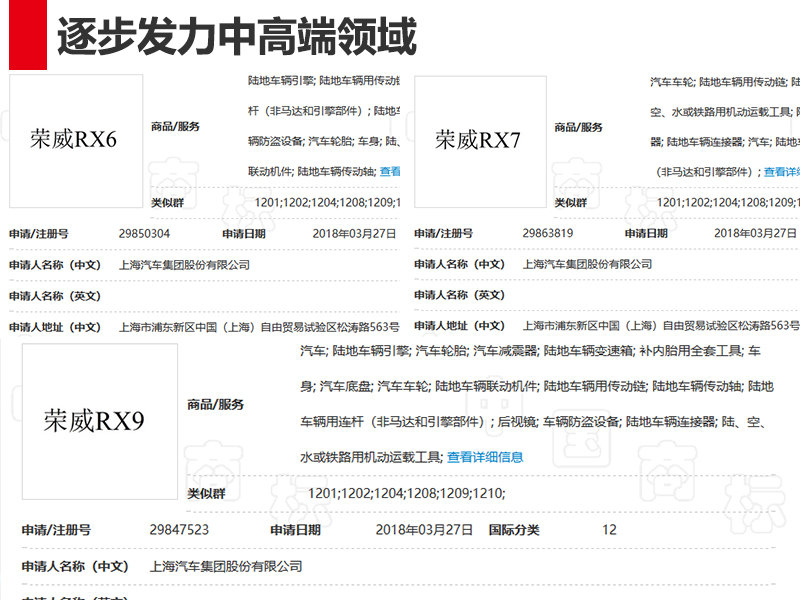Open the 荣威RX9 trademark image
Viewport: 800px width, 600px height.
coord(100,421)
